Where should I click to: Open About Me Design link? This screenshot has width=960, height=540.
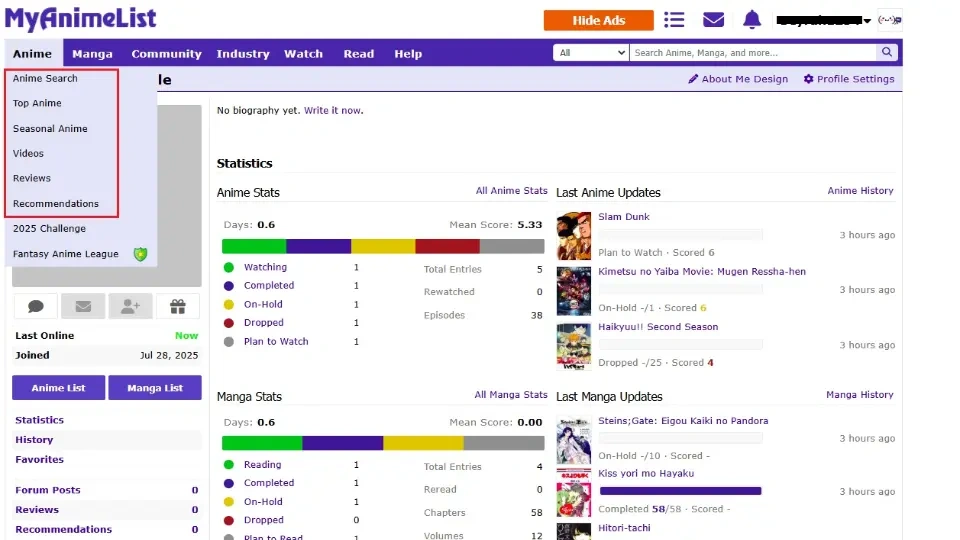coord(738,79)
